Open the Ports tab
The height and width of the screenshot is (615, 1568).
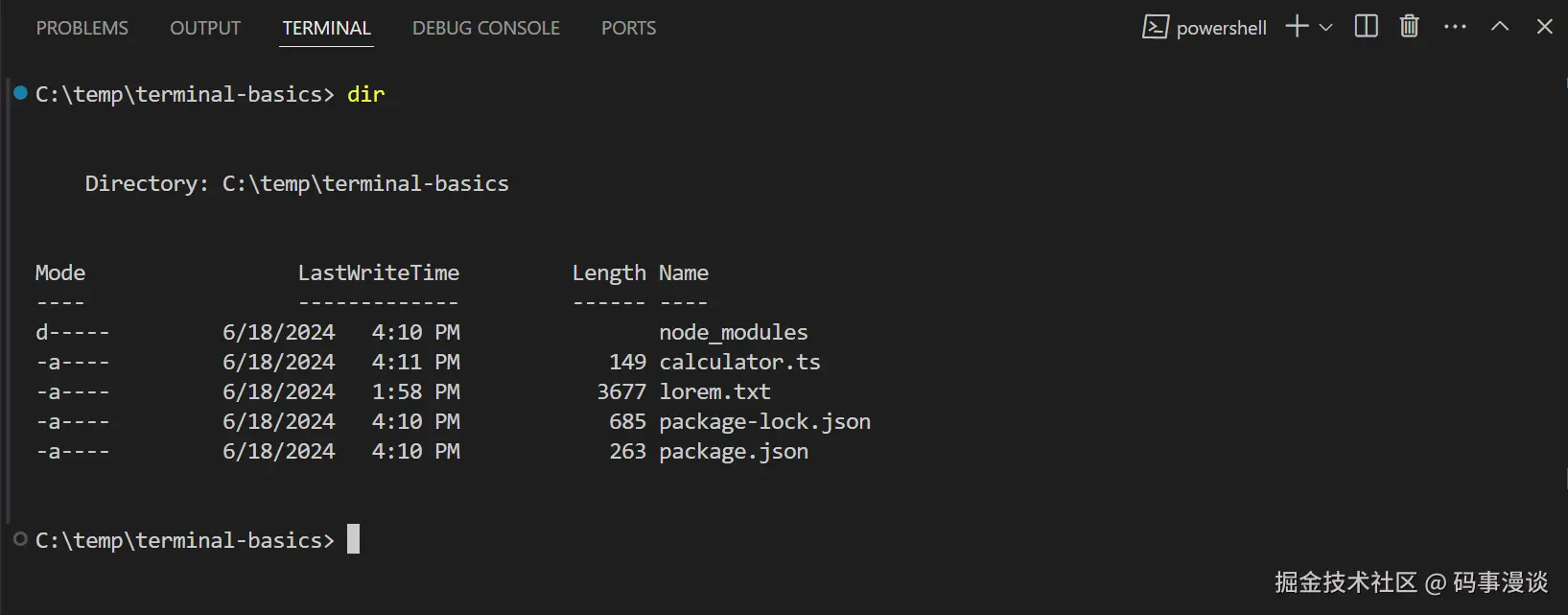tap(629, 28)
